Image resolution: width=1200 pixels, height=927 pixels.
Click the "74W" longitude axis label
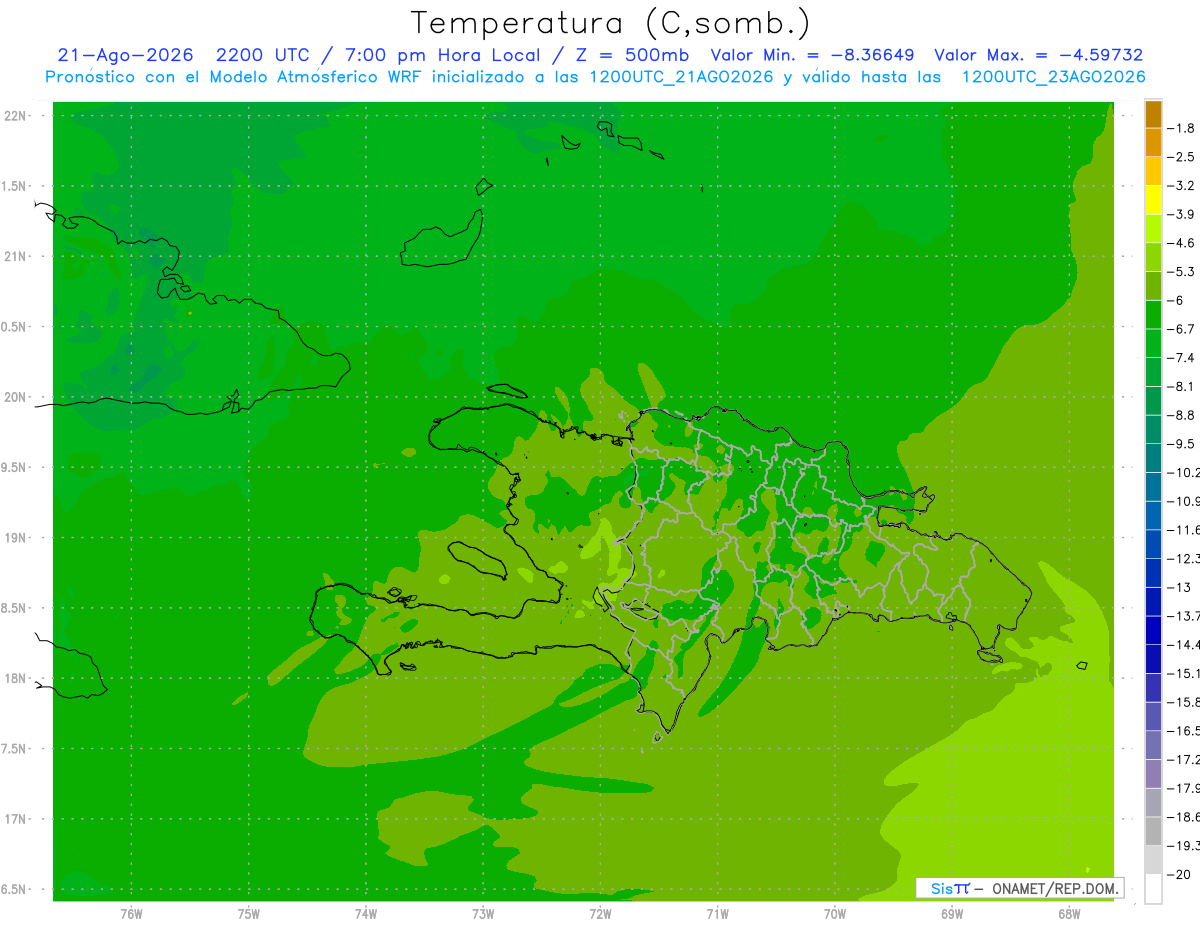coord(366,913)
